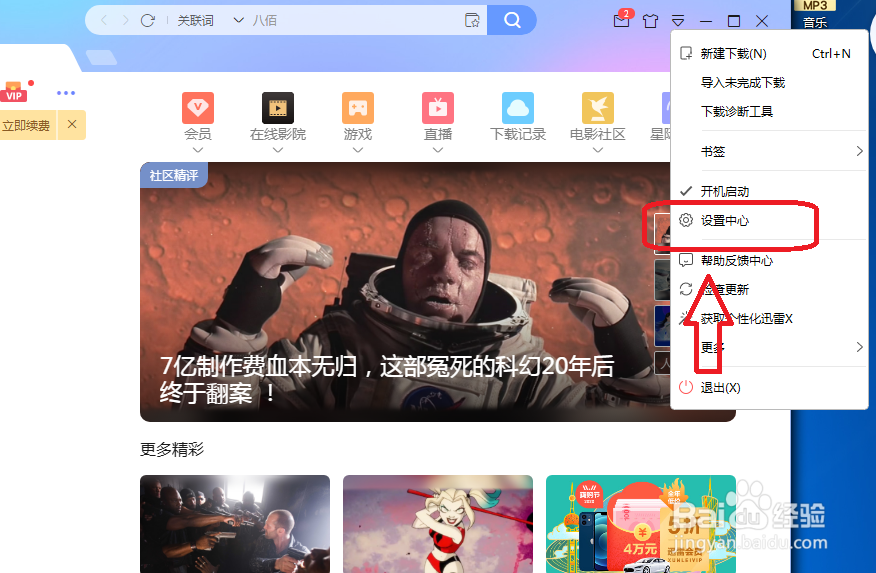The width and height of the screenshot is (876, 573).
Task: Toggle the main menu triangle icon
Action: point(678,21)
